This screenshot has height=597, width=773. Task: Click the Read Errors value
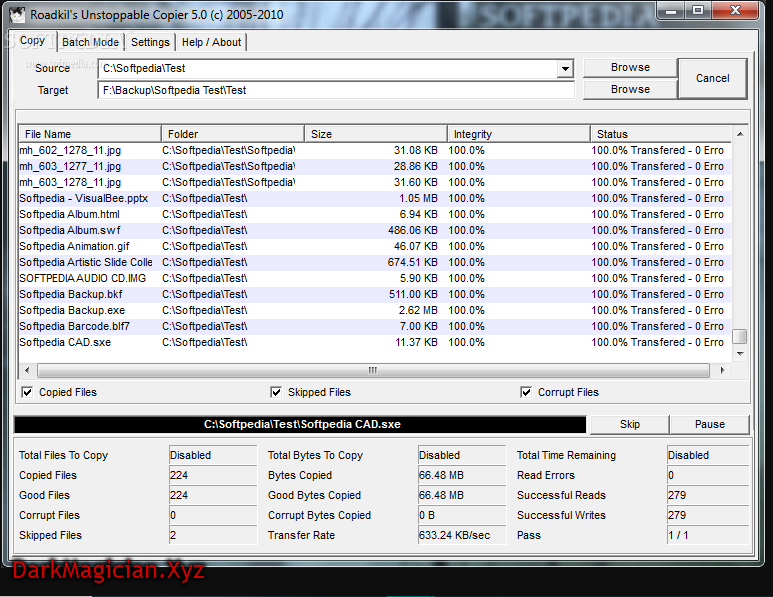(708, 475)
